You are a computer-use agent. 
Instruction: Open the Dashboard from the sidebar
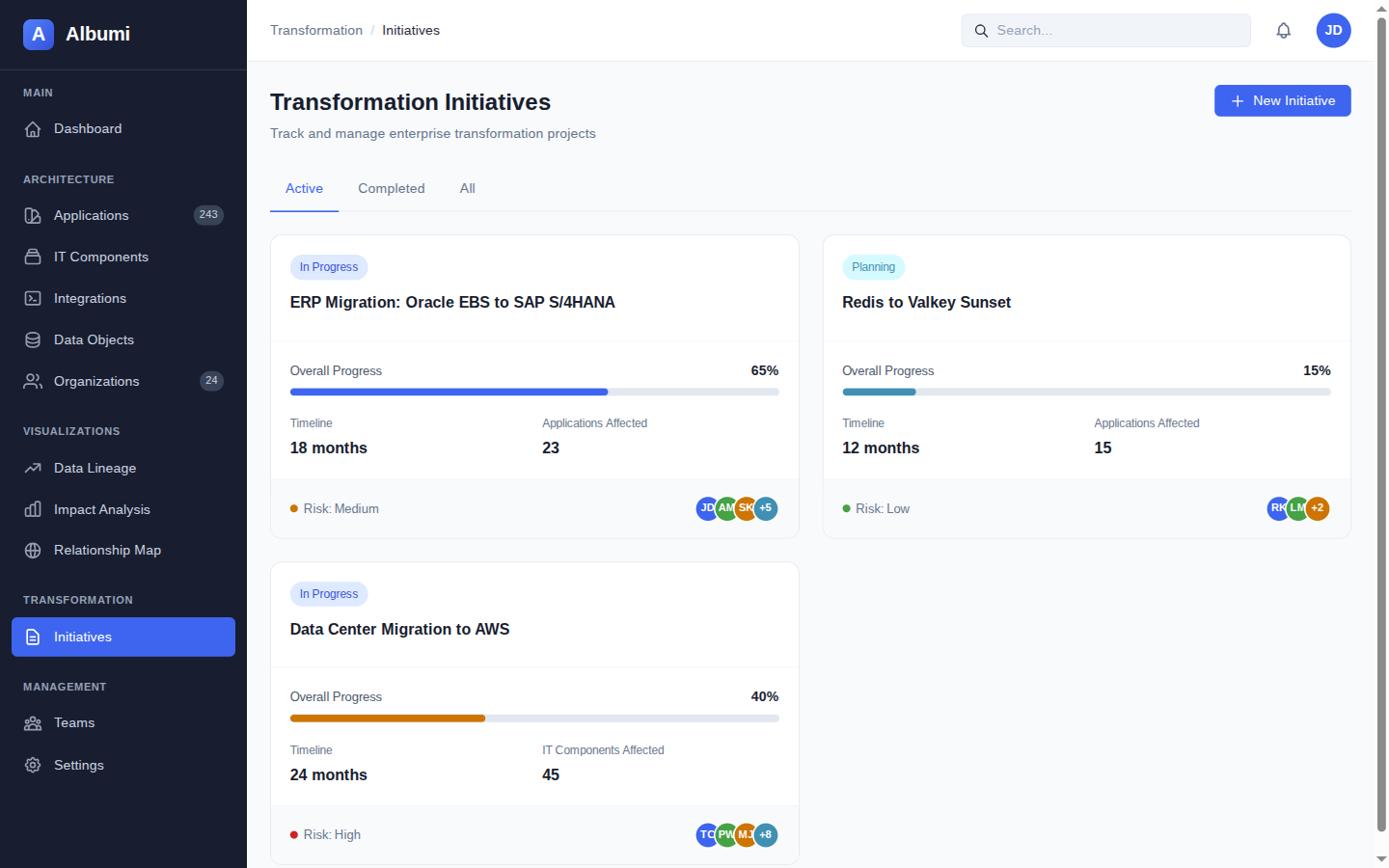pyautogui.click(x=88, y=128)
